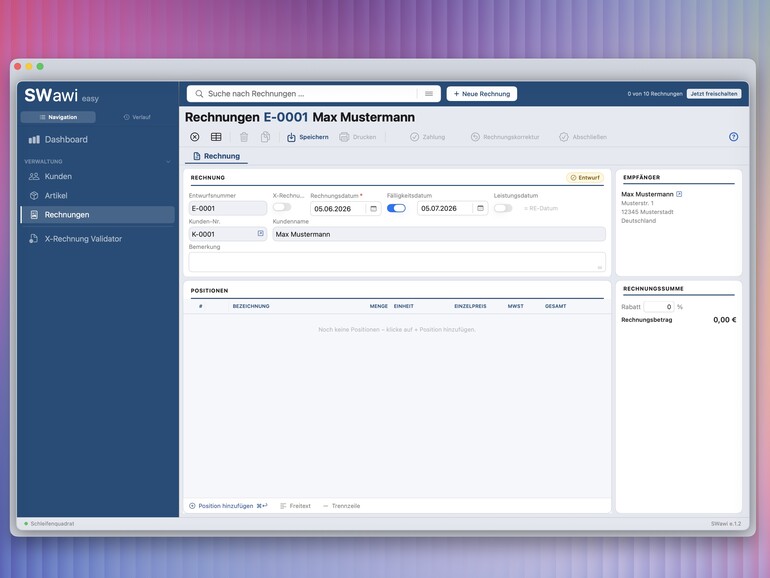Click the duplicate document icon
This screenshot has height=578, width=770.
[265, 137]
